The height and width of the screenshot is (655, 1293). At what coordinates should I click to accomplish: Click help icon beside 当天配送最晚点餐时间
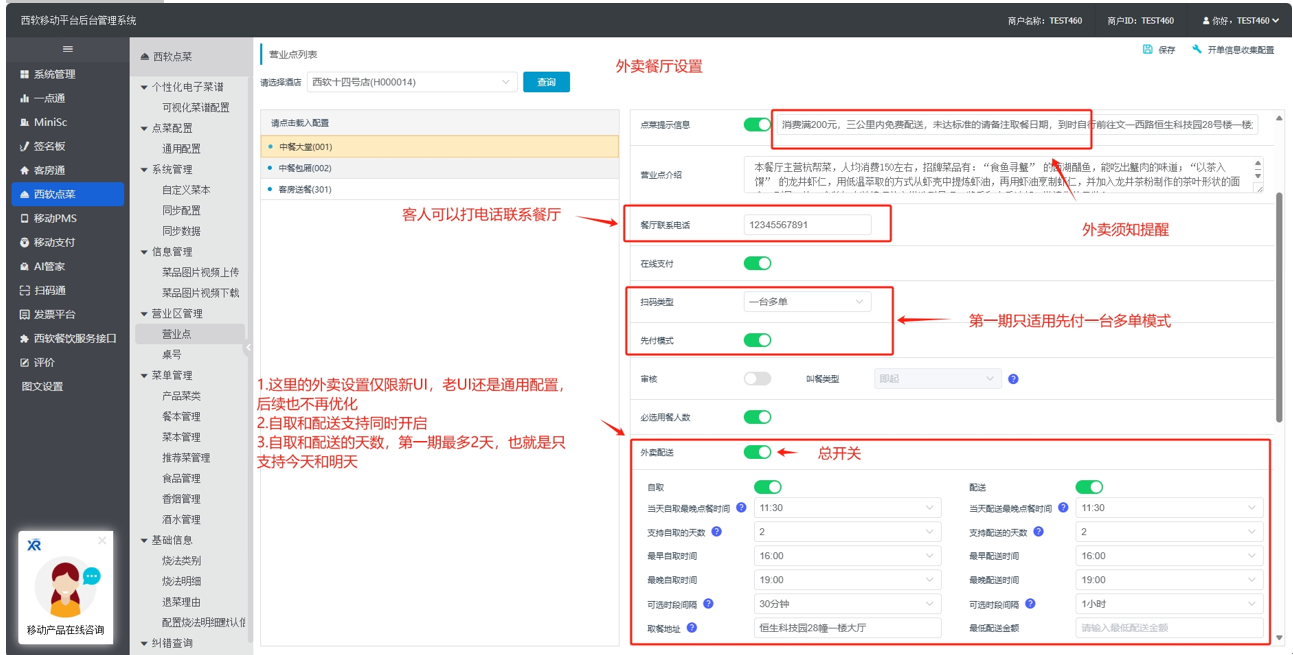[x=1063, y=508]
